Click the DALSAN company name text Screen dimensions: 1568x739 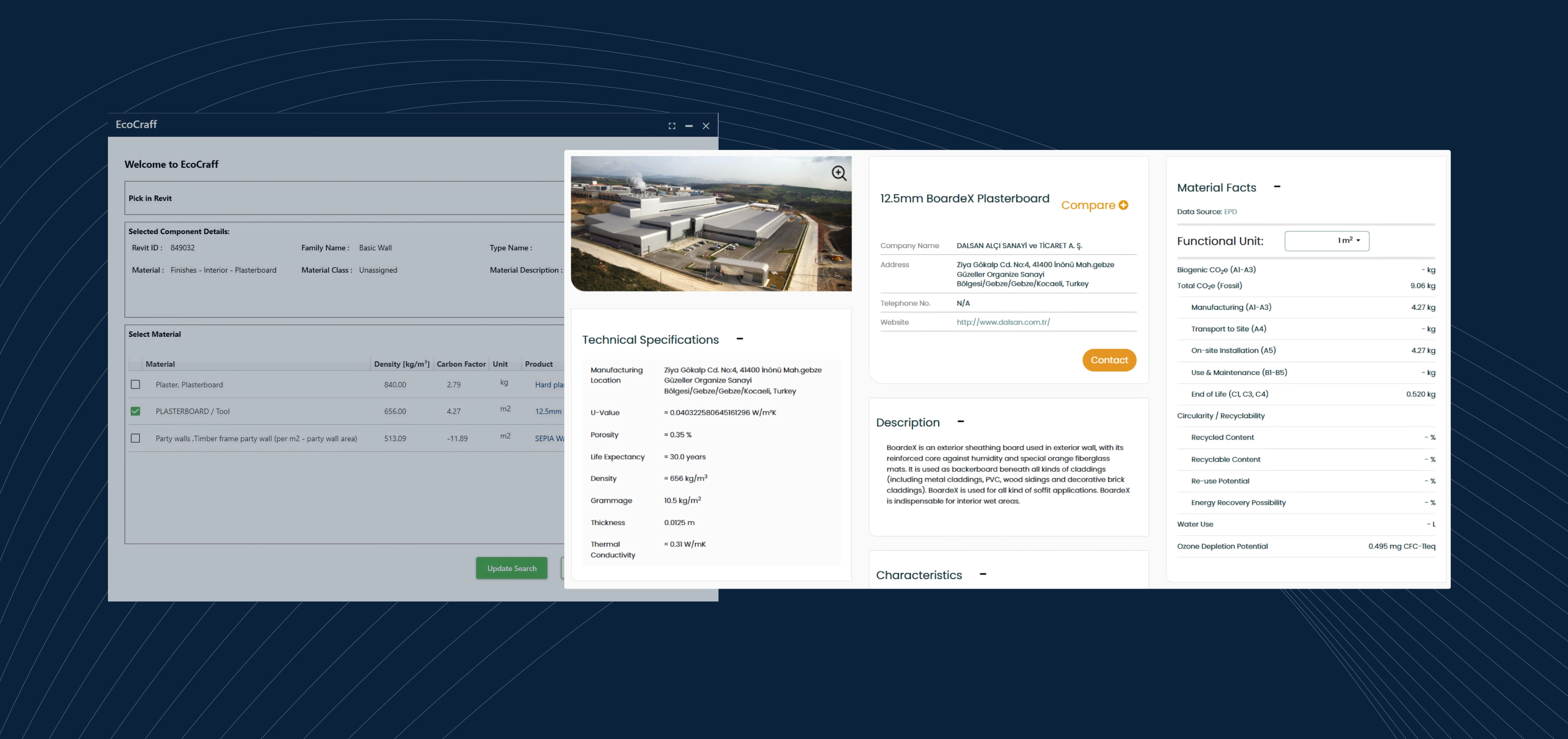1019,246
